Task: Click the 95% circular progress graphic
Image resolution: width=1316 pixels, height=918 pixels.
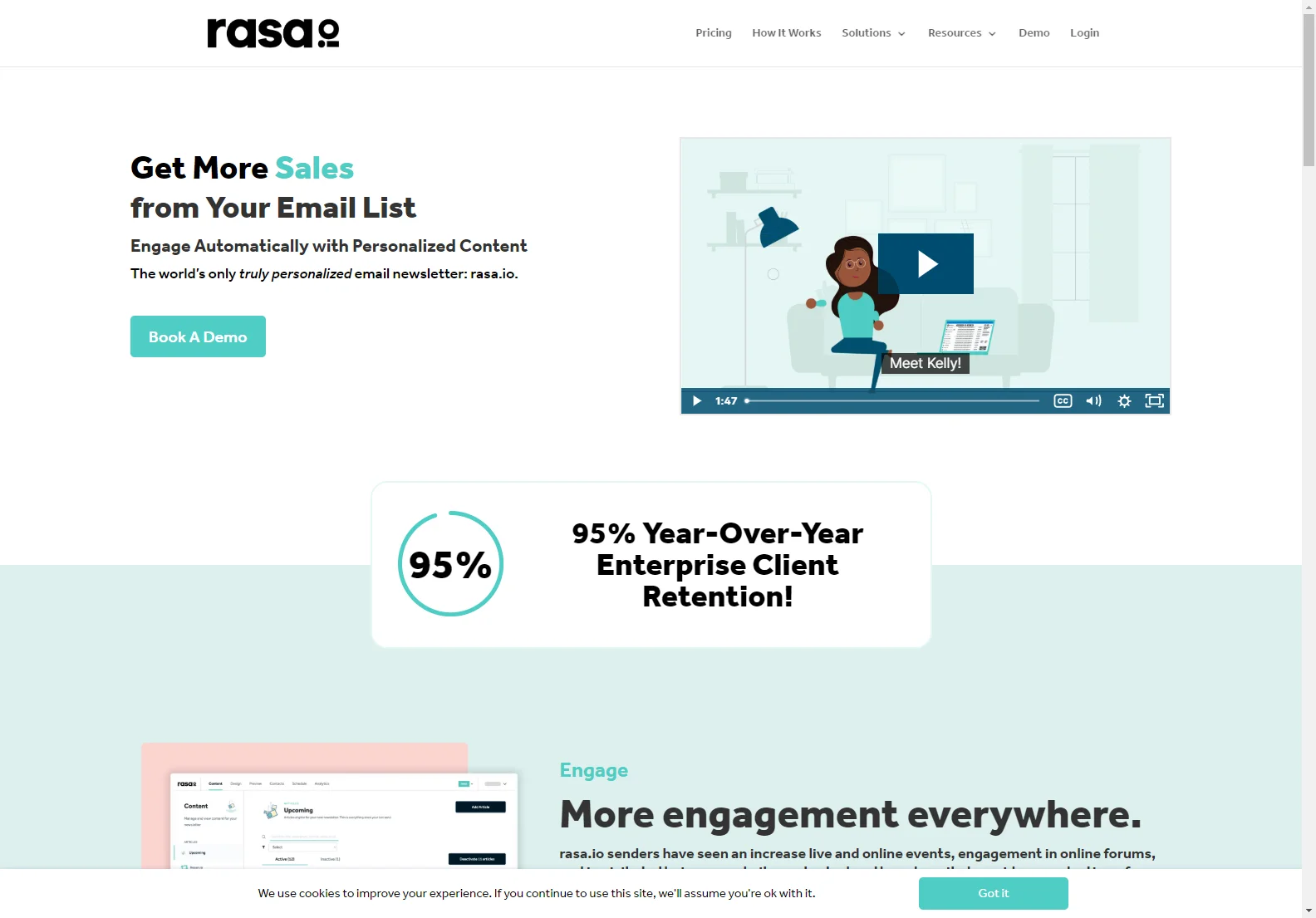Action: click(x=451, y=563)
